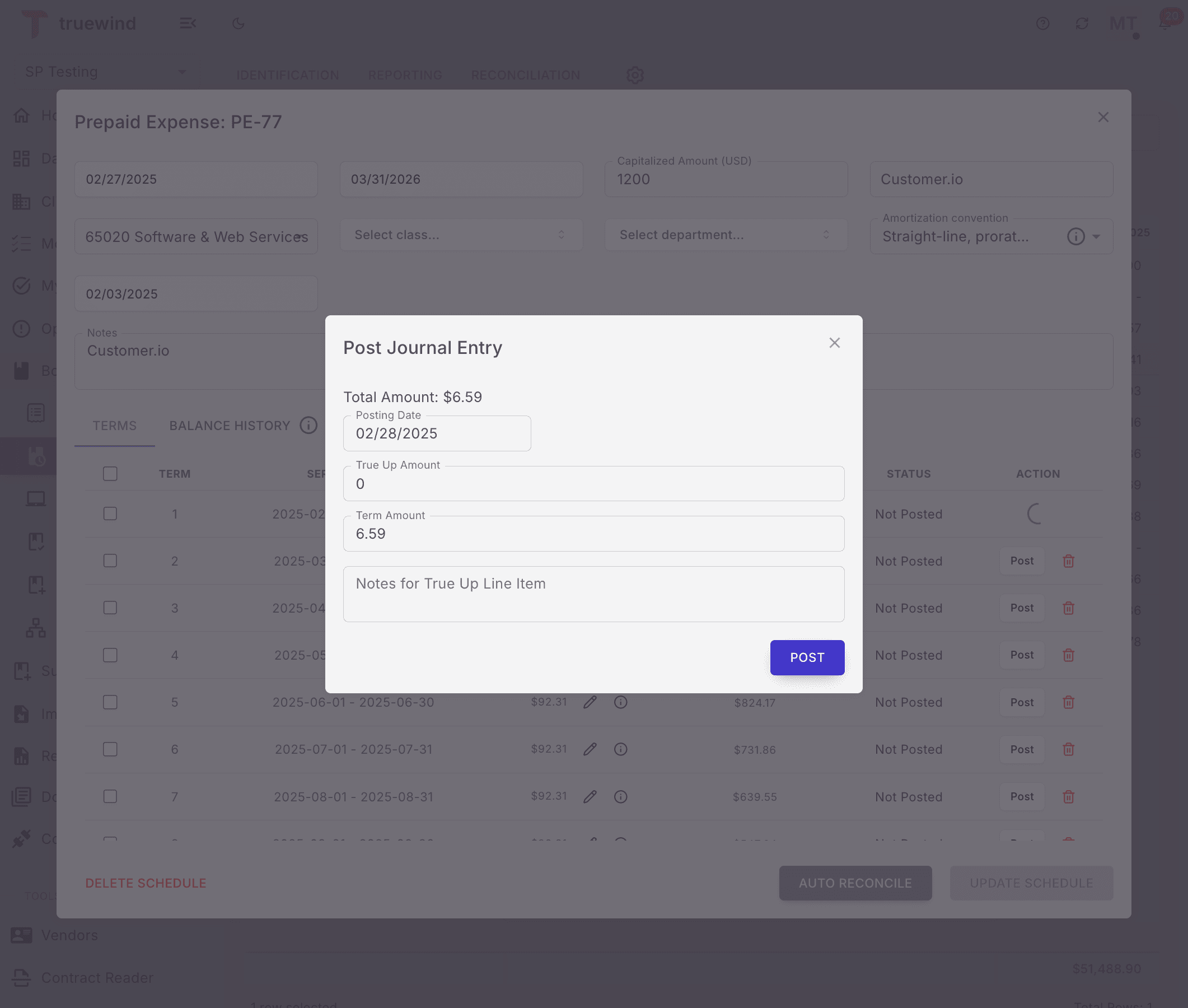The image size is (1188, 1008).
Task: Click the Balance History info icon
Action: [308, 426]
